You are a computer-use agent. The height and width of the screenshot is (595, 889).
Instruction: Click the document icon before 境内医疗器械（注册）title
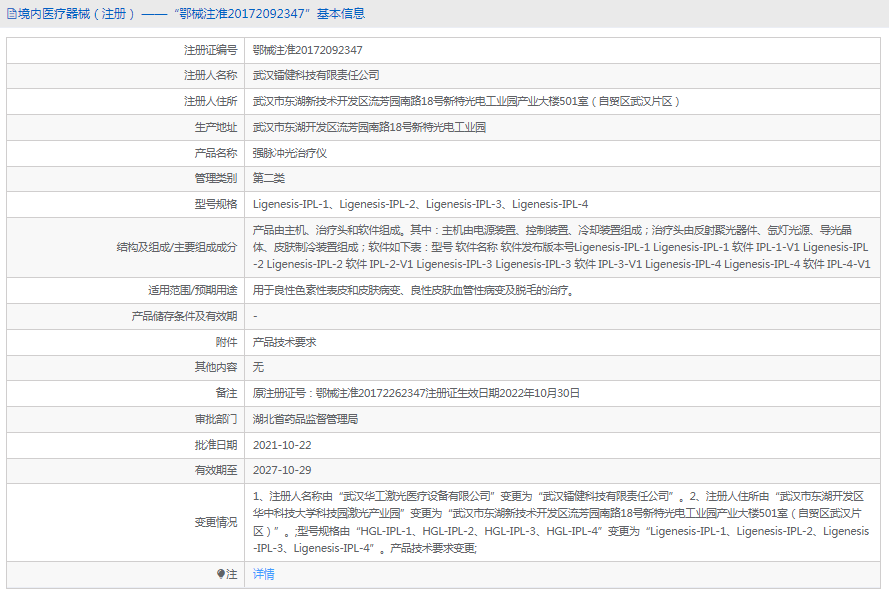[10, 13]
